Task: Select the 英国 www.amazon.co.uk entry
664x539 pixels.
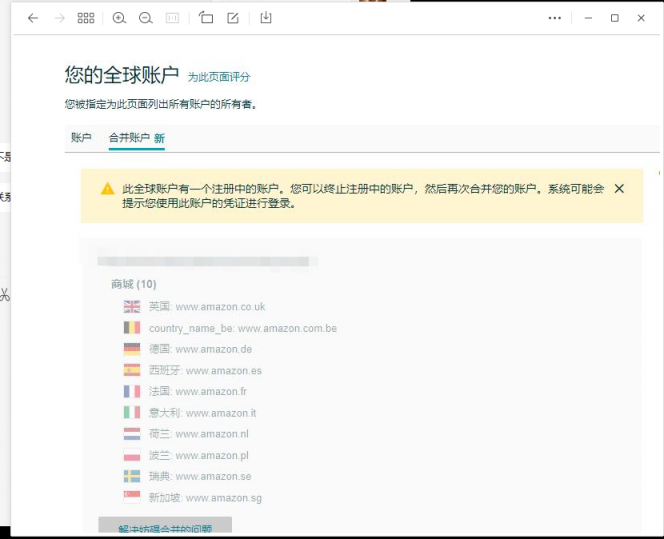Action: (194, 307)
